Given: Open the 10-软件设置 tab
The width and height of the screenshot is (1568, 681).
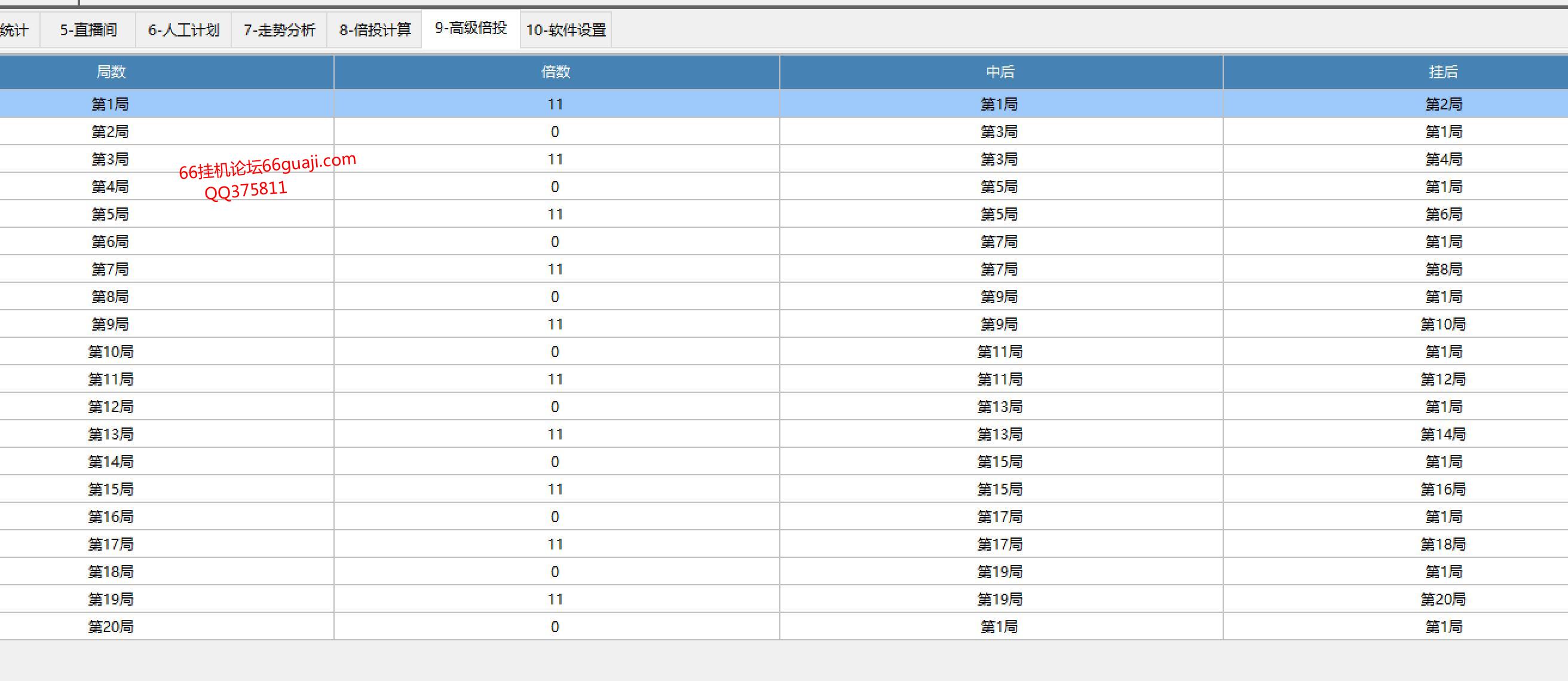Looking at the screenshot, I should coord(566,30).
